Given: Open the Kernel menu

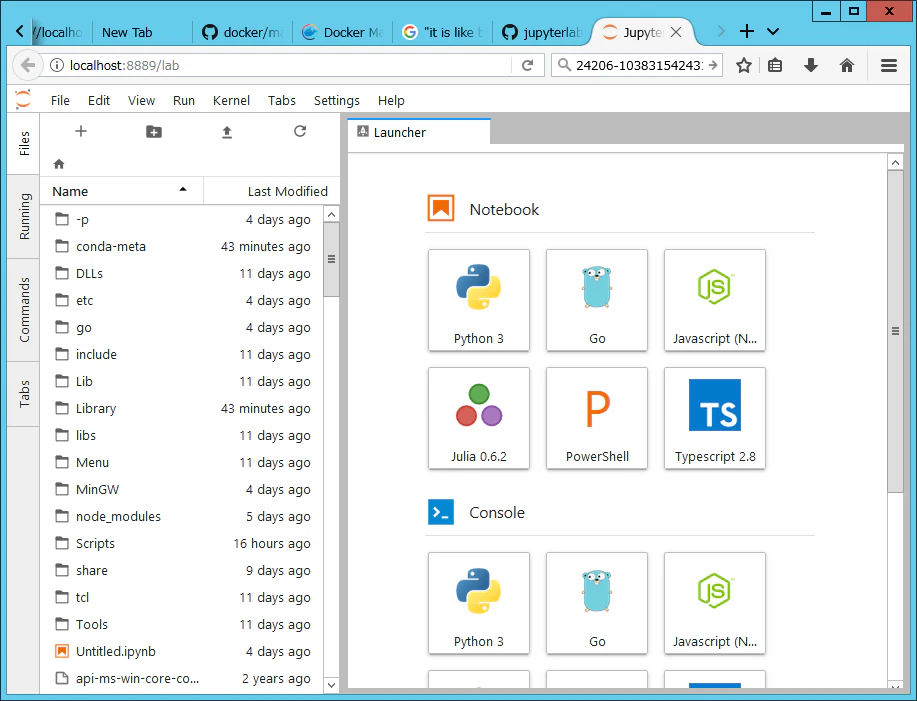Looking at the screenshot, I should pyautogui.click(x=231, y=101).
